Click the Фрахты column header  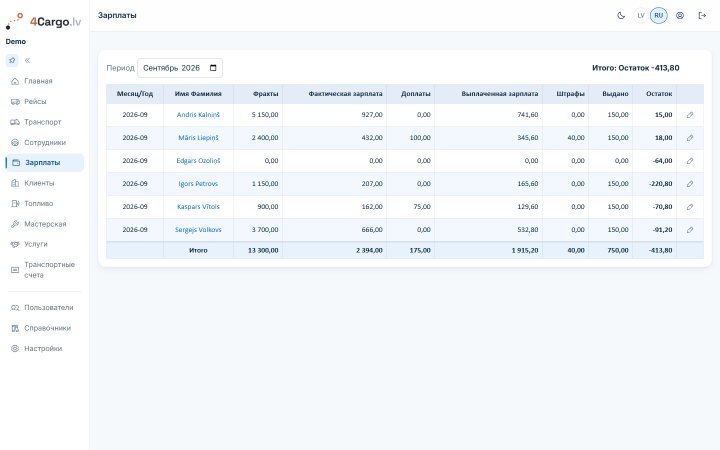pos(258,94)
